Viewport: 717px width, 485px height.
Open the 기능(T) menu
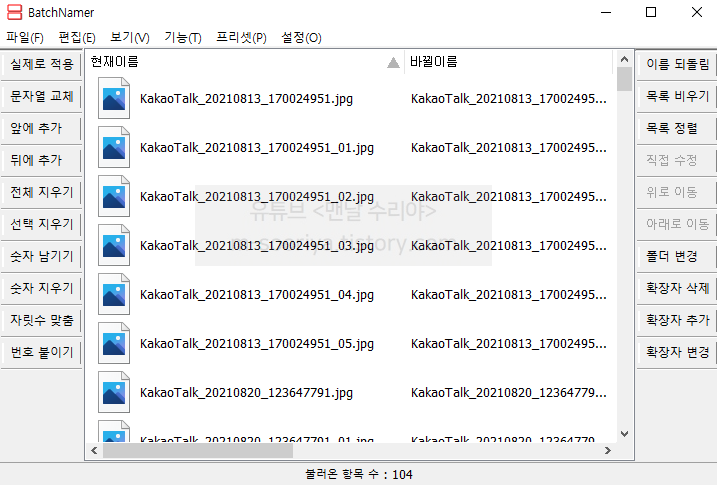pyautogui.click(x=183, y=37)
